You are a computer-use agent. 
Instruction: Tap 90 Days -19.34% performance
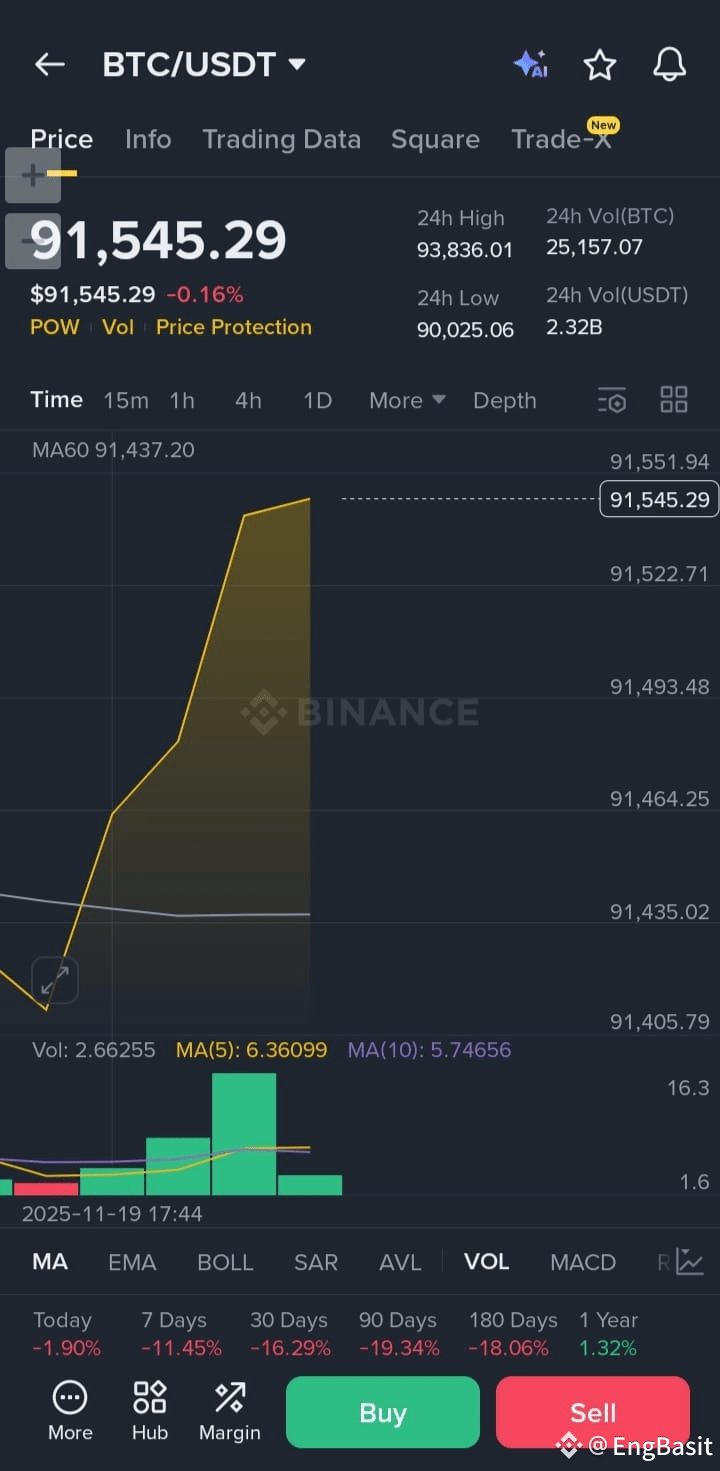399,1334
